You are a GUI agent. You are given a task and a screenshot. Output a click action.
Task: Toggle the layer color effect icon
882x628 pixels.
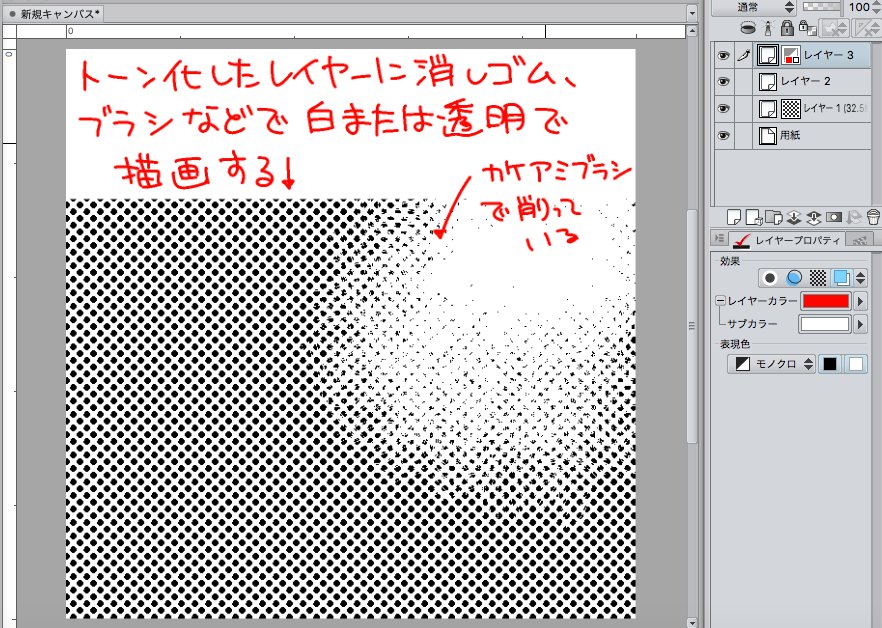pyautogui.click(x=842, y=278)
